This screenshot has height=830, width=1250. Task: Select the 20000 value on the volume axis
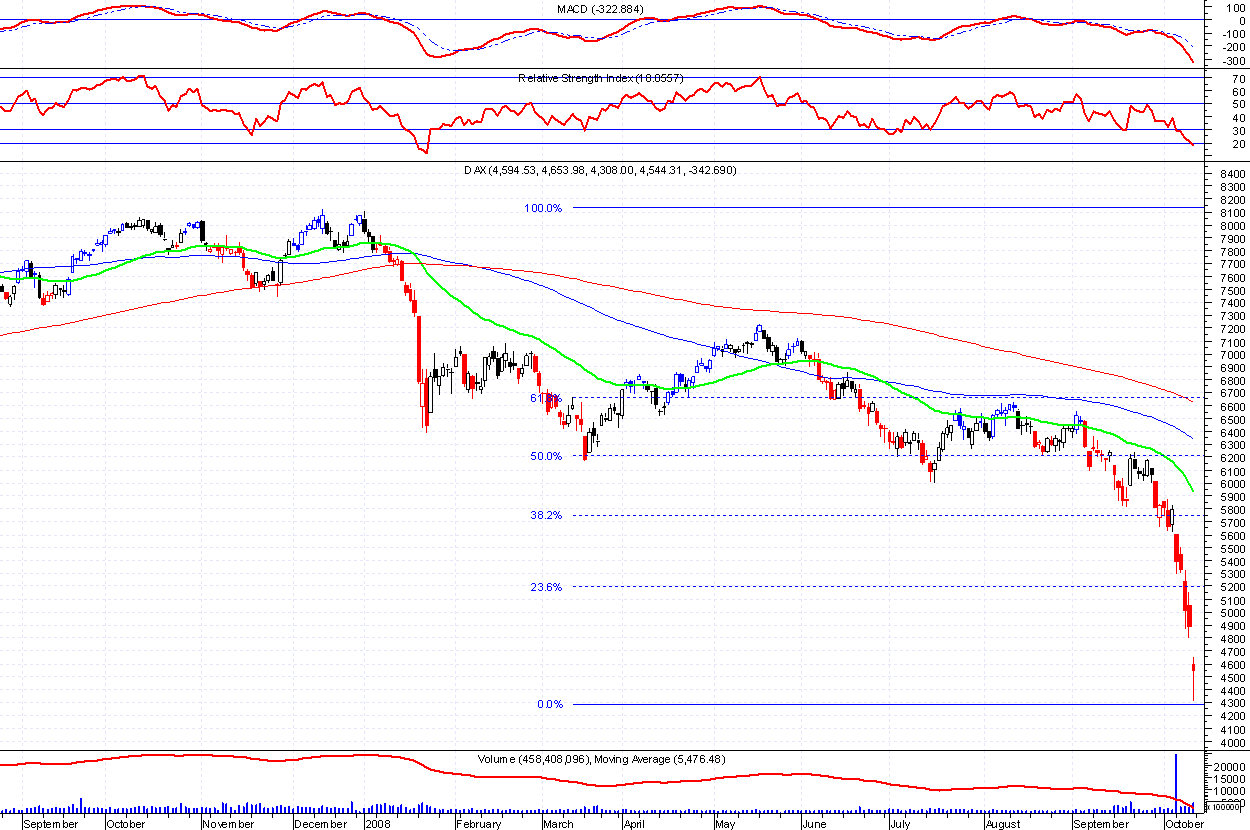pos(1229,766)
